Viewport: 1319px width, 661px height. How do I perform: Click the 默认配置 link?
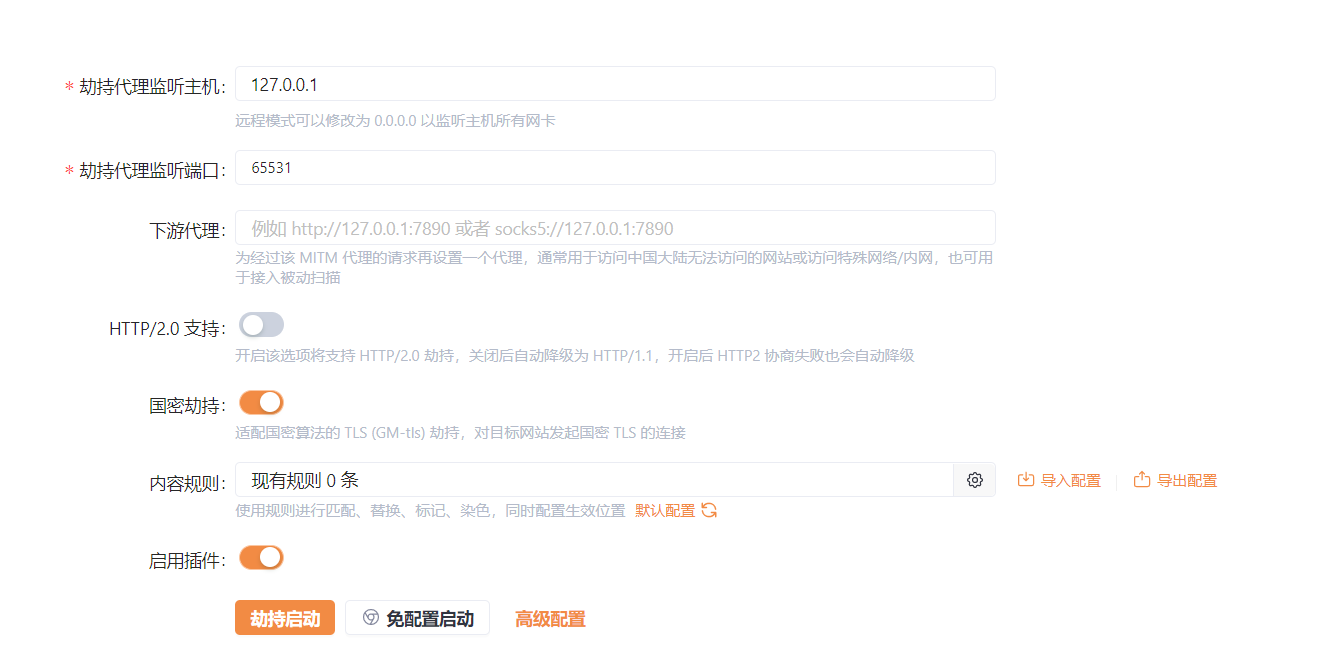point(665,510)
